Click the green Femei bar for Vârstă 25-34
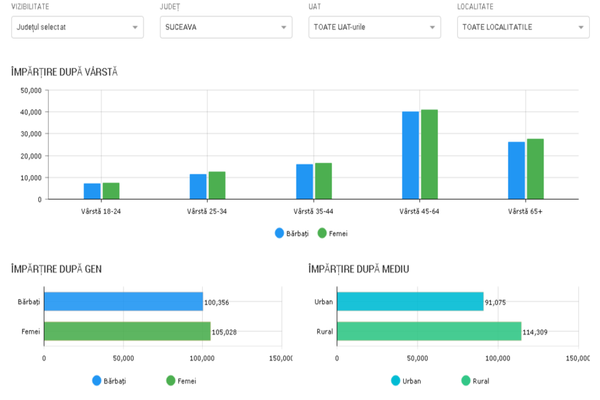The image size is (600, 400). point(217,185)
